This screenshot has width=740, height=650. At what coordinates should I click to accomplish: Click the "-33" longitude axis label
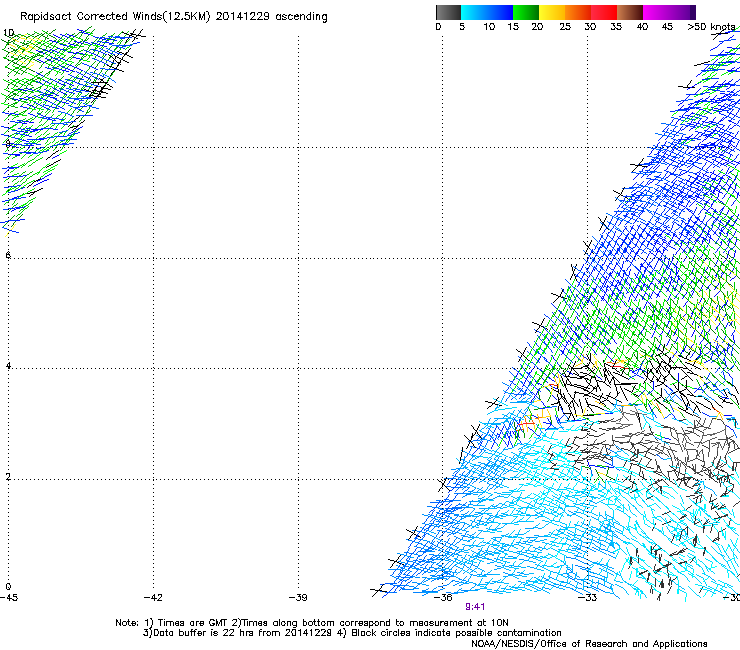[588, 598]
